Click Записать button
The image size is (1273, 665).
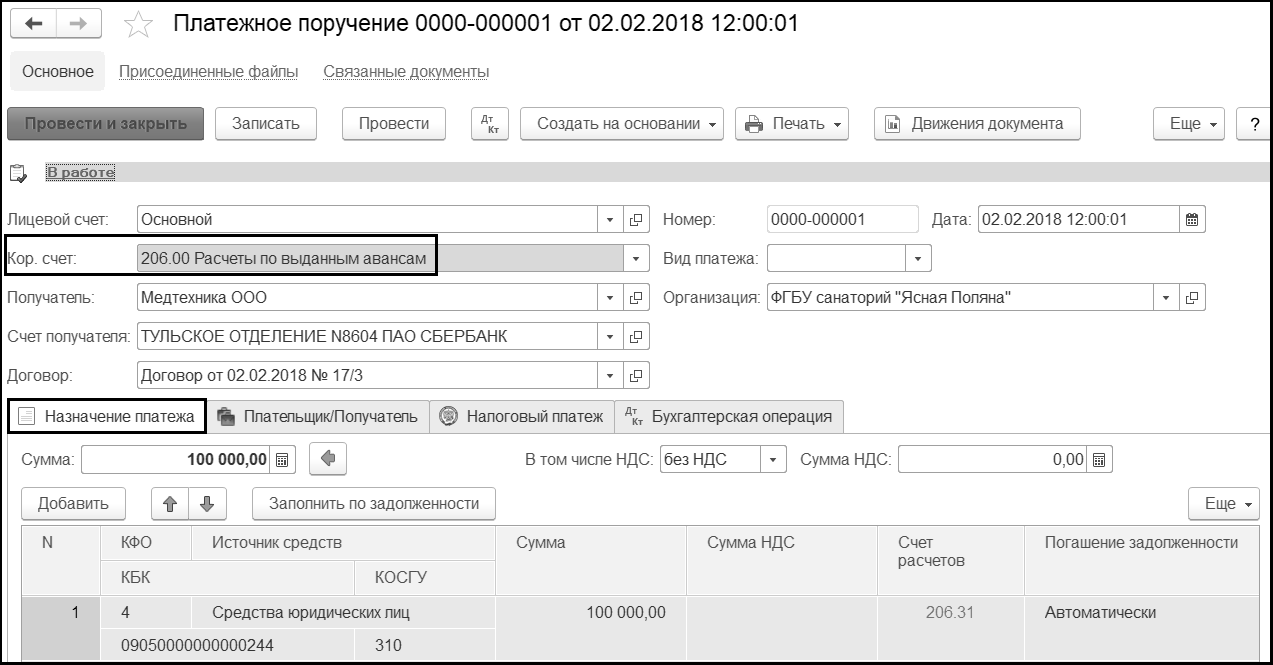[266, 124]
